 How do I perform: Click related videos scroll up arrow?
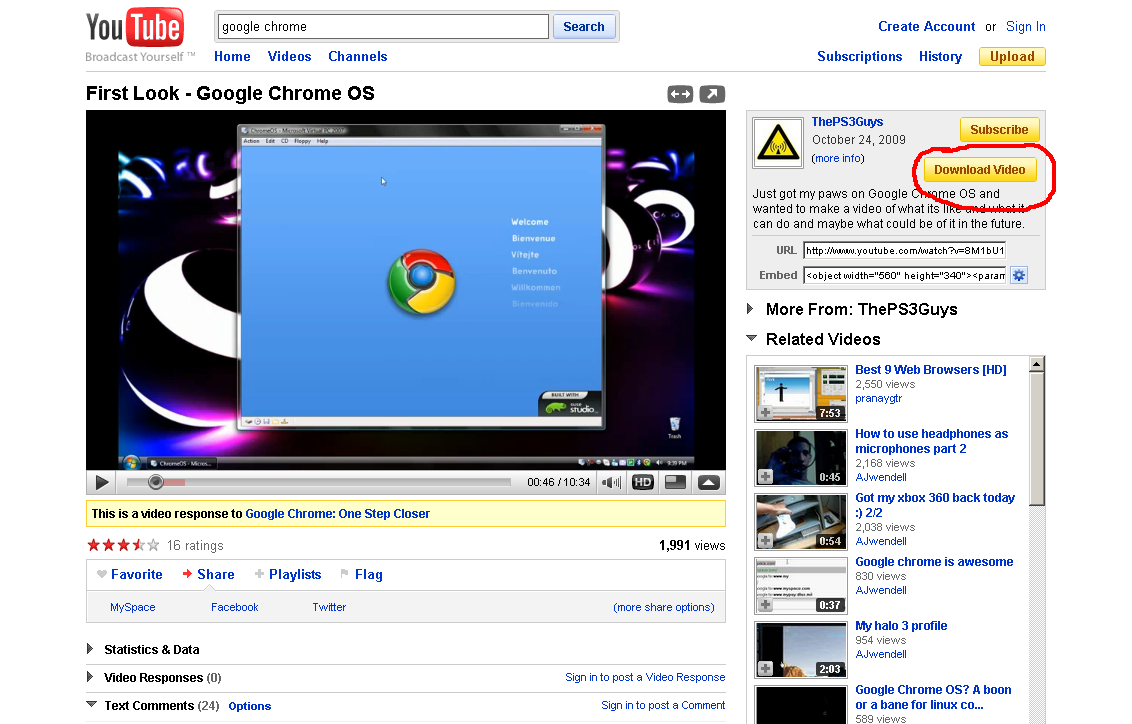coord(1037,364)
